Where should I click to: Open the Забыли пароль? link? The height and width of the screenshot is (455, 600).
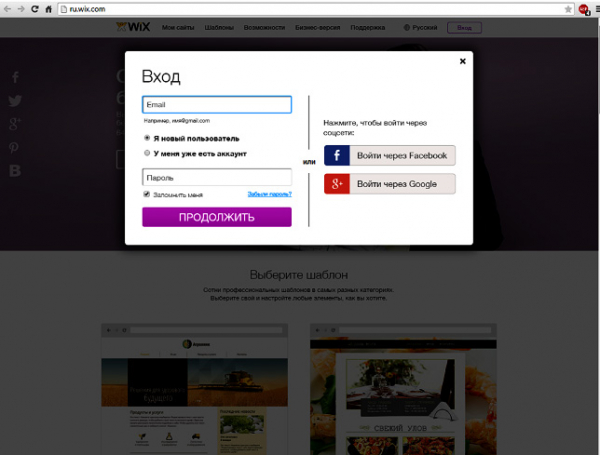click(269, 194)
